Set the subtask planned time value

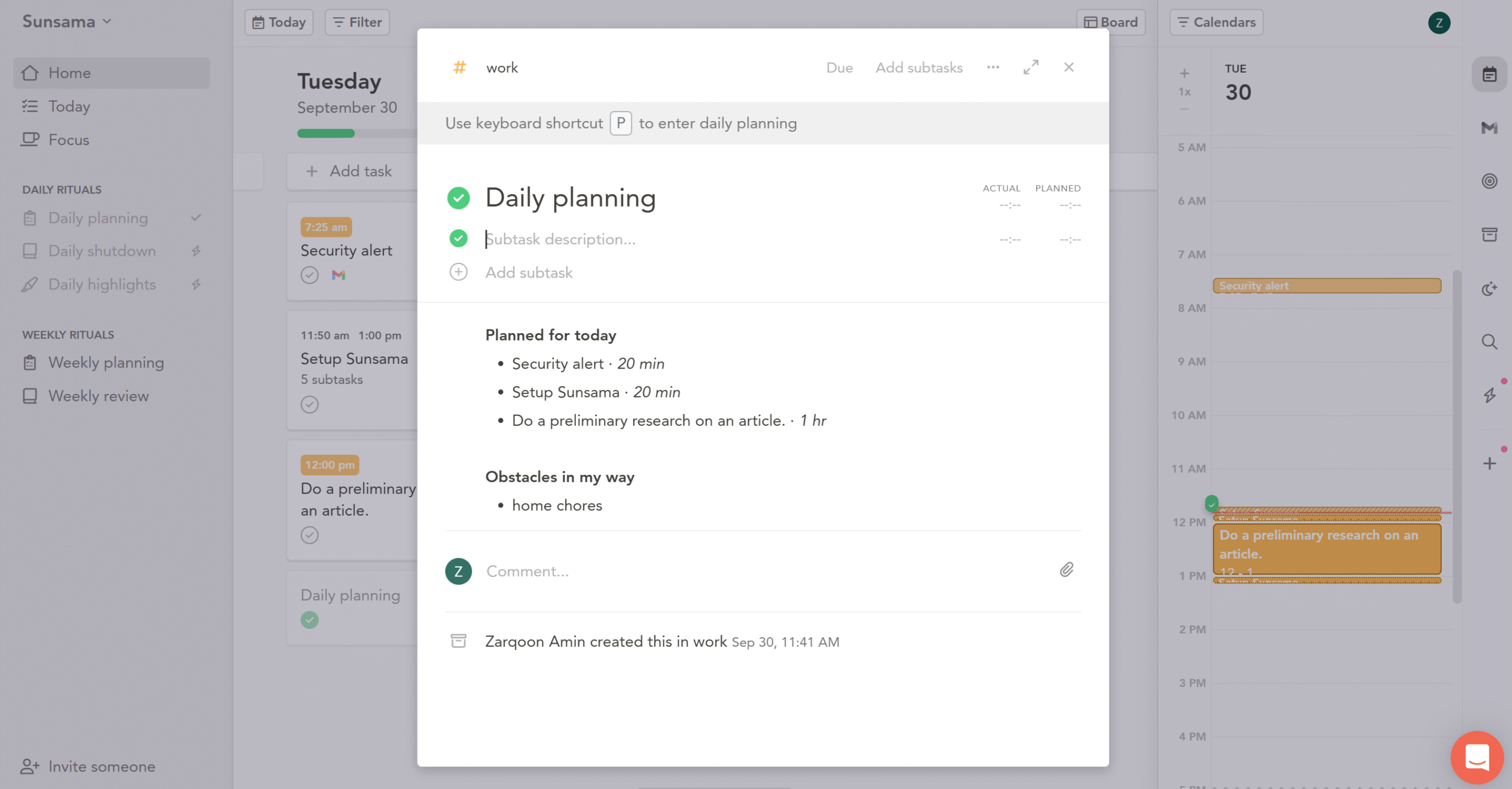pyautogui.click(x=1070, y=239)
